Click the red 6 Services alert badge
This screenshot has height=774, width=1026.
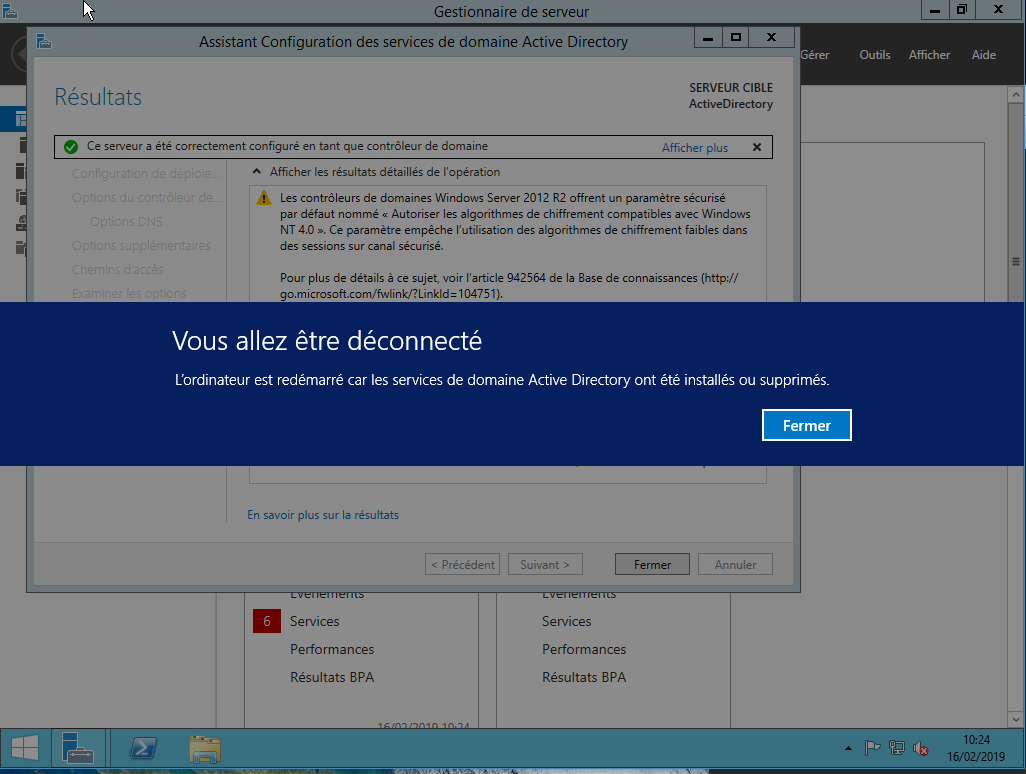[267, 621]
